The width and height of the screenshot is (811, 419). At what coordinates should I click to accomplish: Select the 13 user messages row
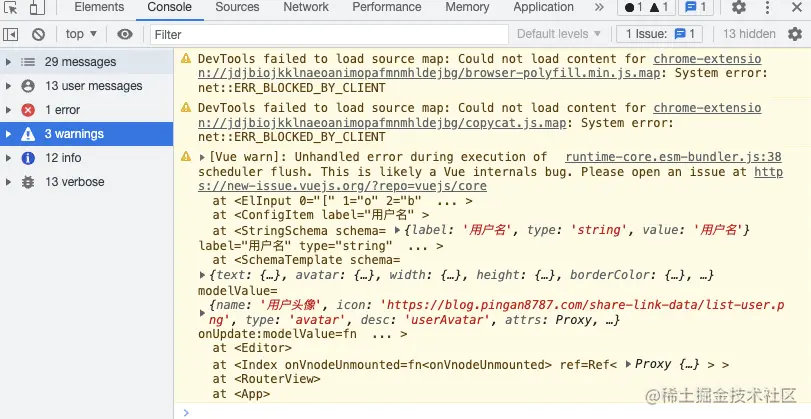tap(86, 86)
